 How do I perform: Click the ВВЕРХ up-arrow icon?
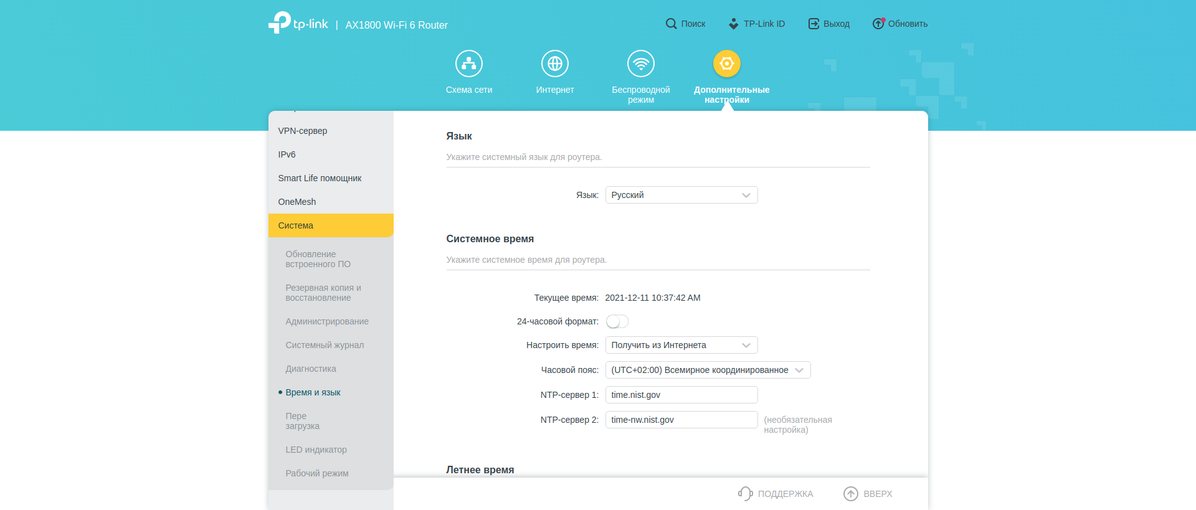850,493
